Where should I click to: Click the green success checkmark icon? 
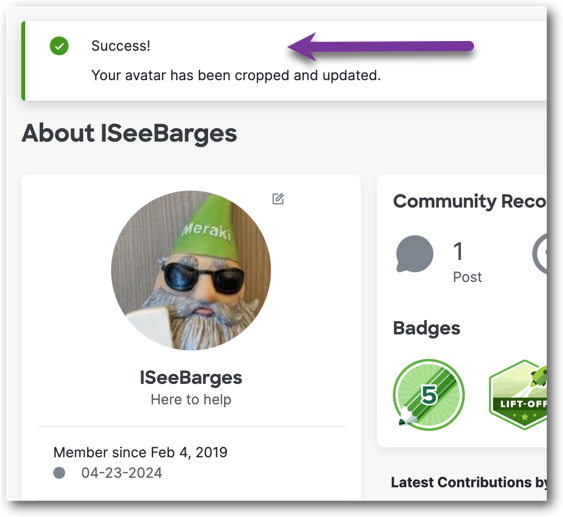59,46
